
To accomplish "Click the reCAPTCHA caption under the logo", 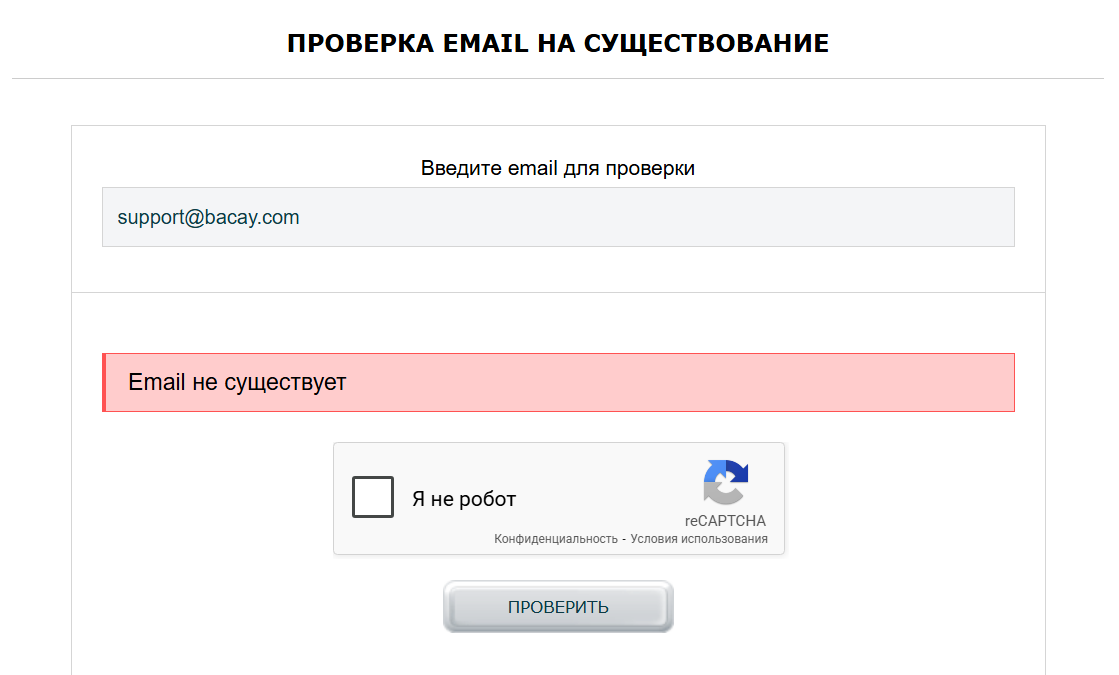I will pos(725,521).
